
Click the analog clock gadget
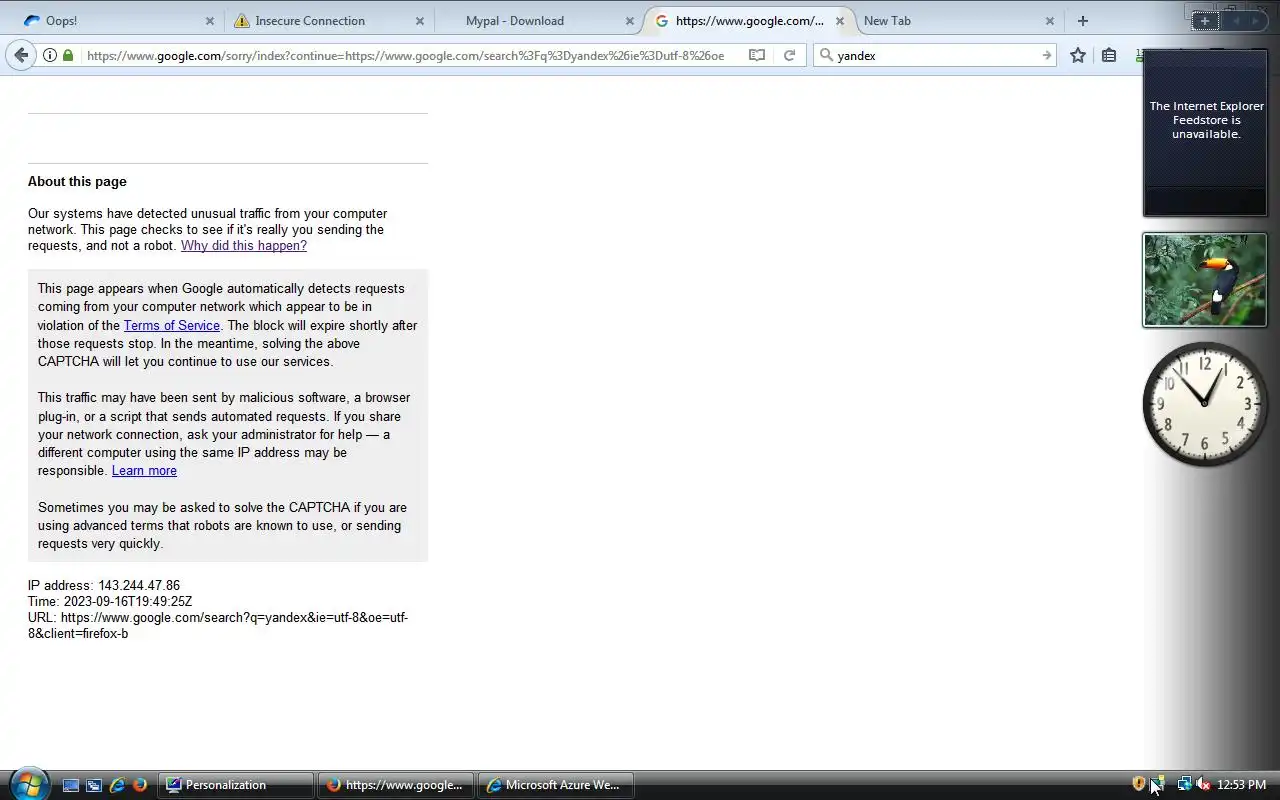[x=1205, y=404]
